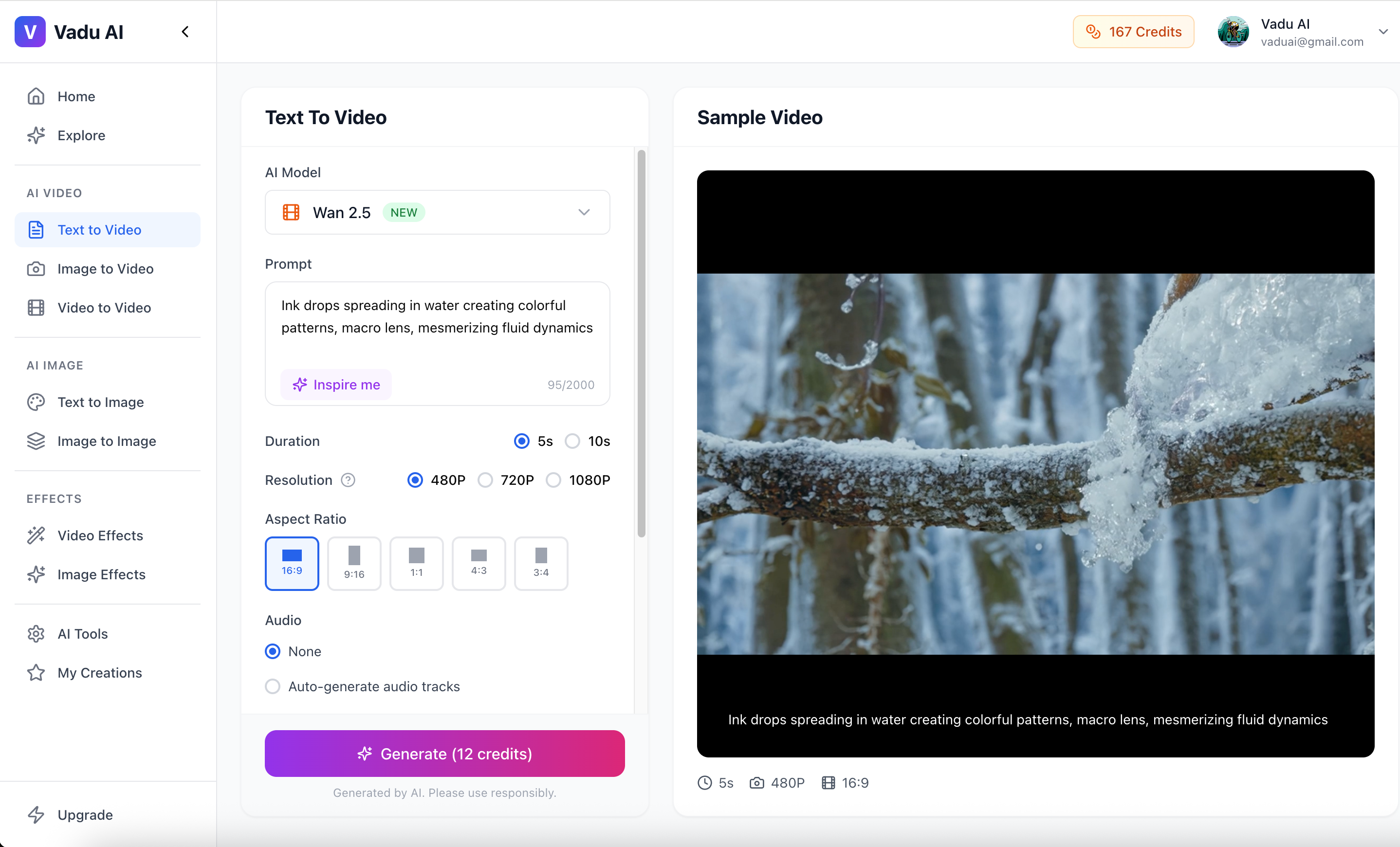Enable auto-generate audio tracks
The width and height of the screenshot is (1400, 847).
point(273,686)
